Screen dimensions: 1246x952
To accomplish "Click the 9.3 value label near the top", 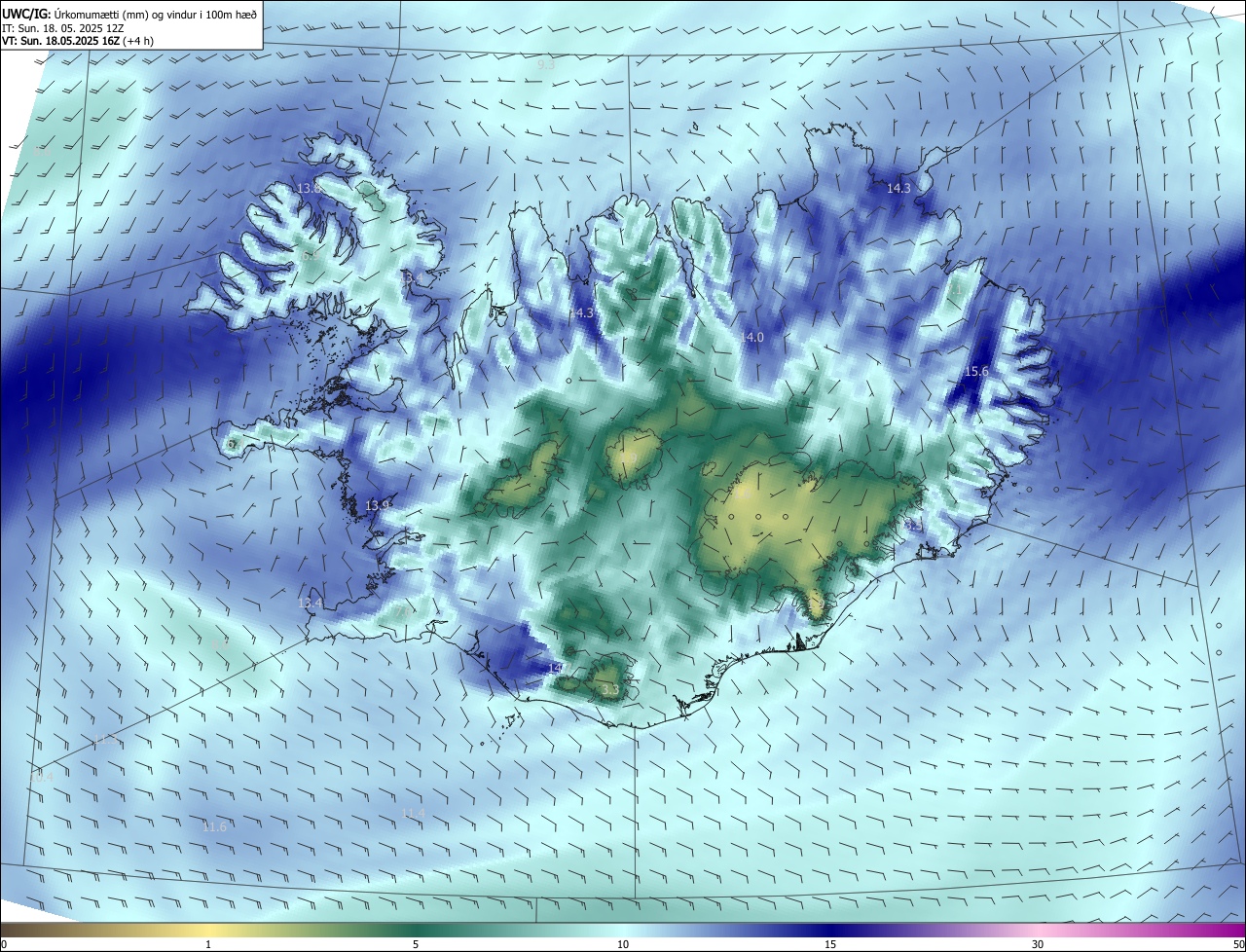I will click(546, 64).
